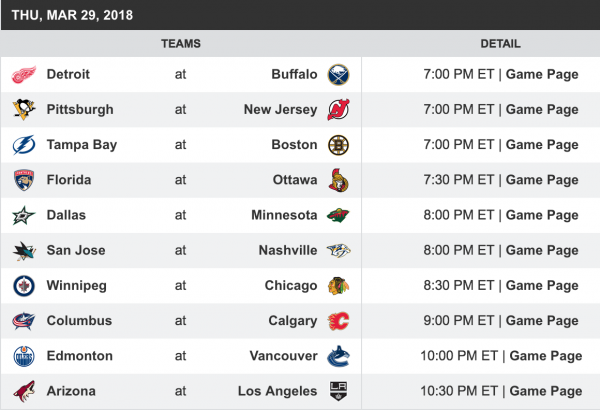This screenshot has width=600, height=410.
Task: Click the Minnesota Wild logo
Action: pyautogui.click(x=339, y=215)
